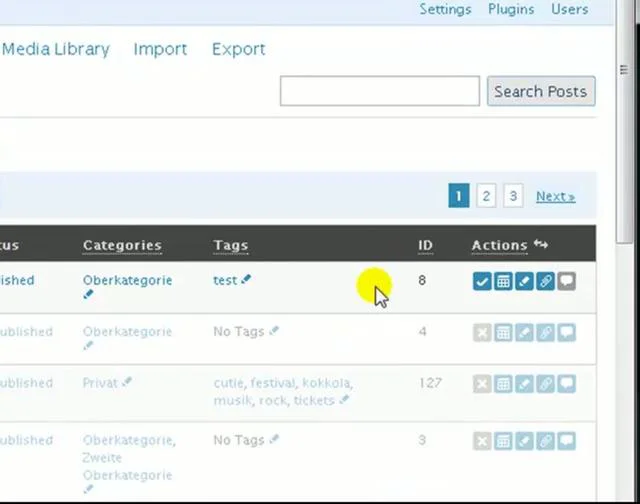Click pencil edit icon in row ID 4
This screenshot has height=504, width=640.
(524, 333)
